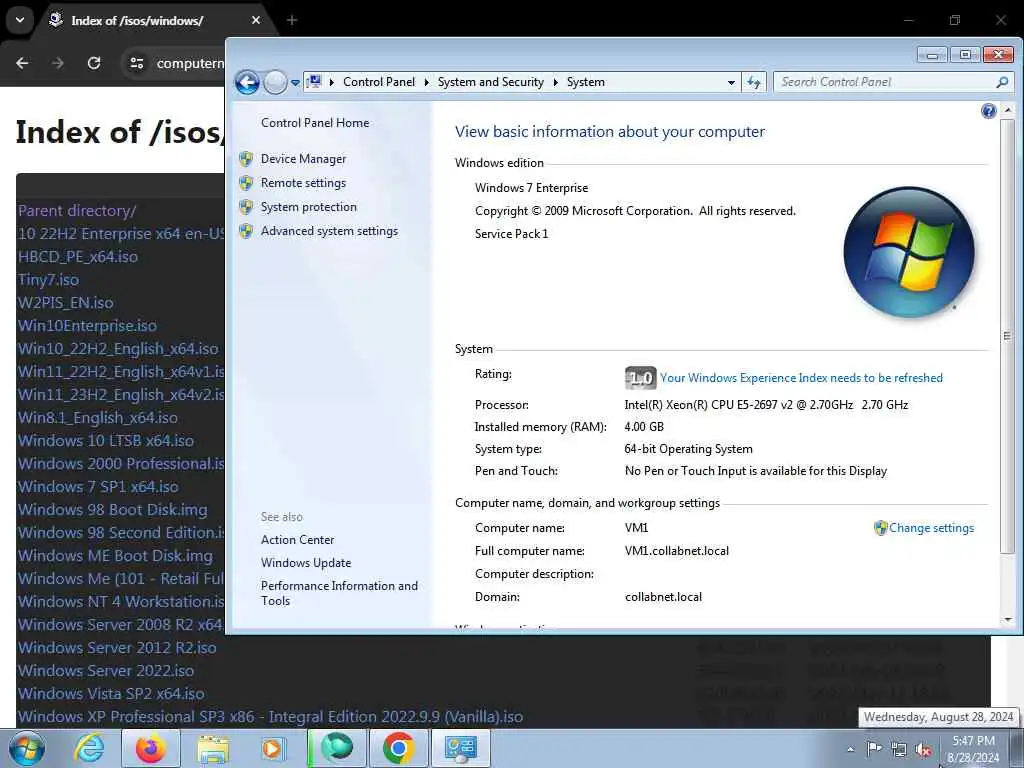Click Change settings link

click(931, 528)
